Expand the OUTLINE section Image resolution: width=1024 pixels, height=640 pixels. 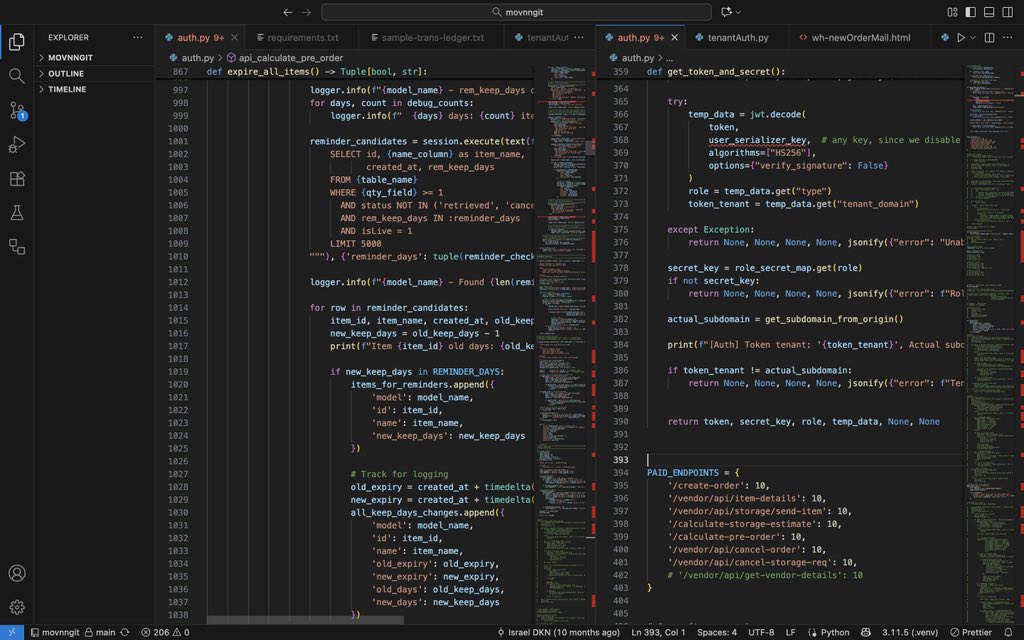[x=95, y=73]
